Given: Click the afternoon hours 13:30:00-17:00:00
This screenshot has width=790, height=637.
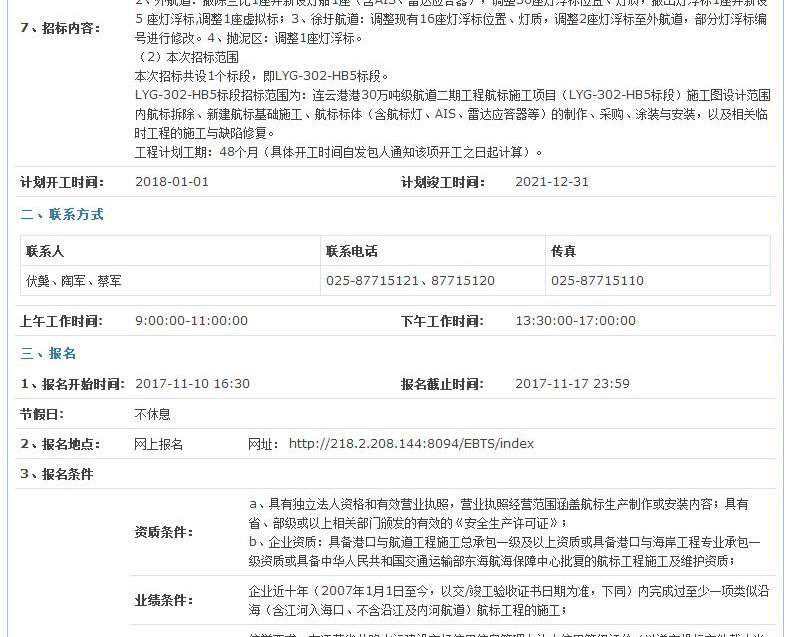Looking at the screenshot, I should (575, 321).
